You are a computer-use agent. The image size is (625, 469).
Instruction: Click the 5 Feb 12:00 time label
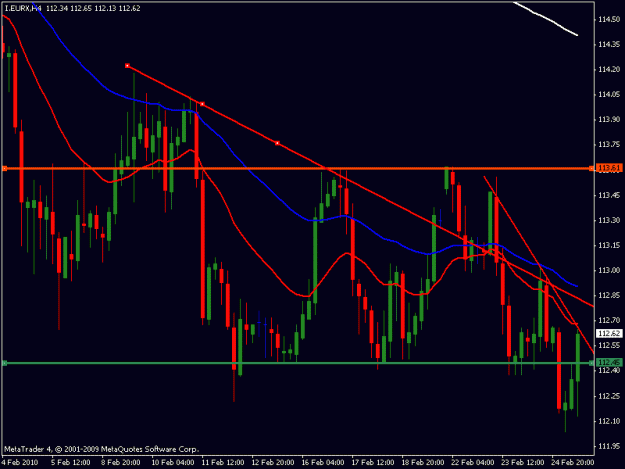(71, 462)
